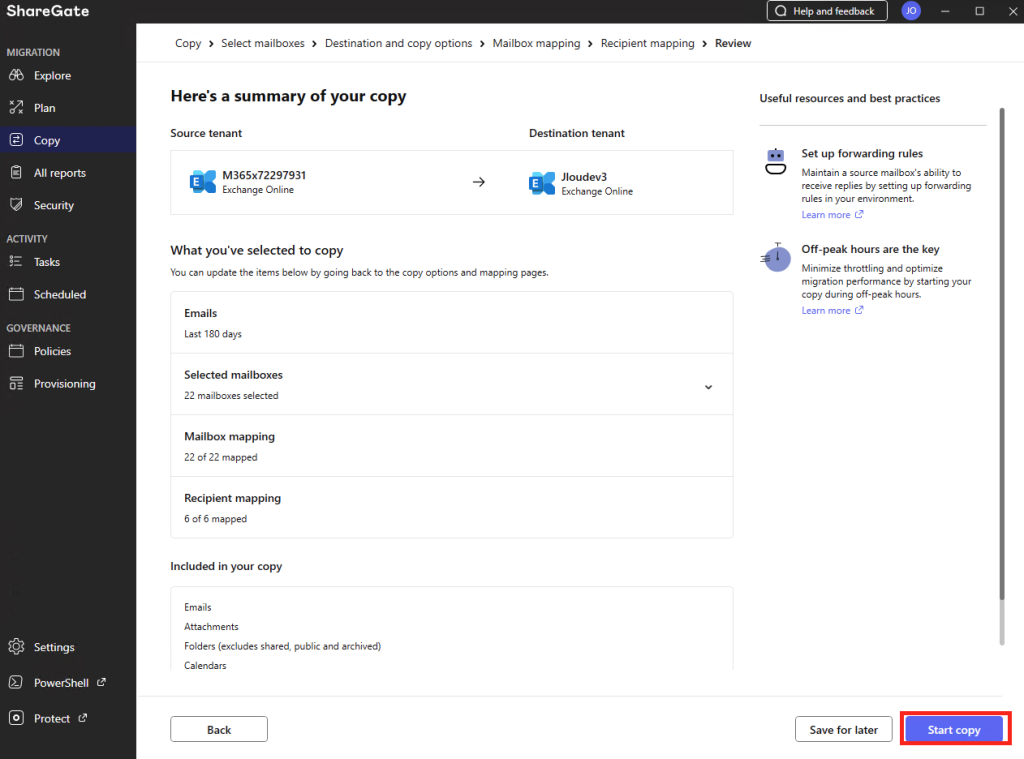Go to Destination and copy options step

[x=398, y=43]
